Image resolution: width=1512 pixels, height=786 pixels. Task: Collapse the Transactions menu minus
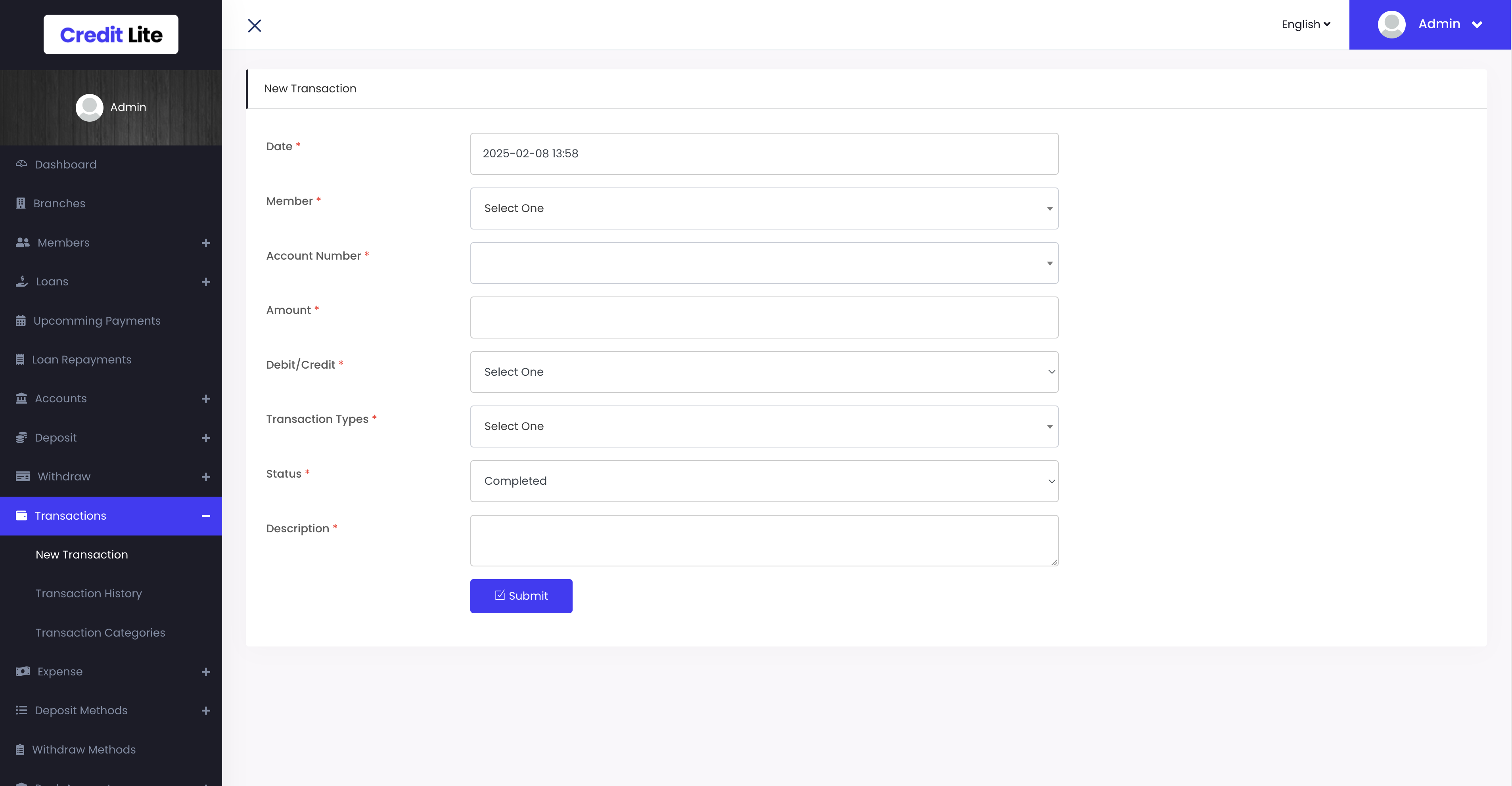pos(205,516)
